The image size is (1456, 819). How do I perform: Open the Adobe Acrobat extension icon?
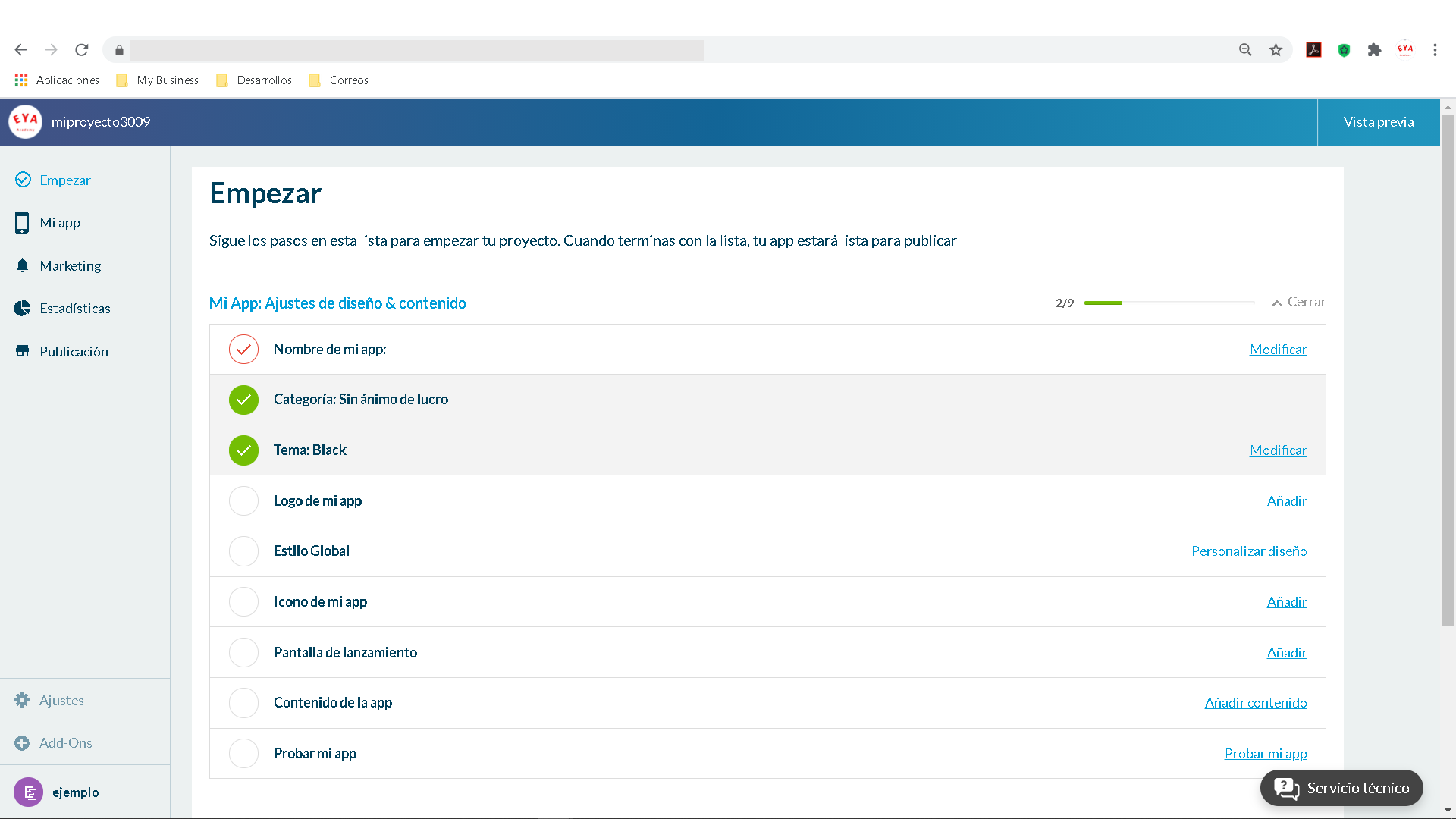1313,50
